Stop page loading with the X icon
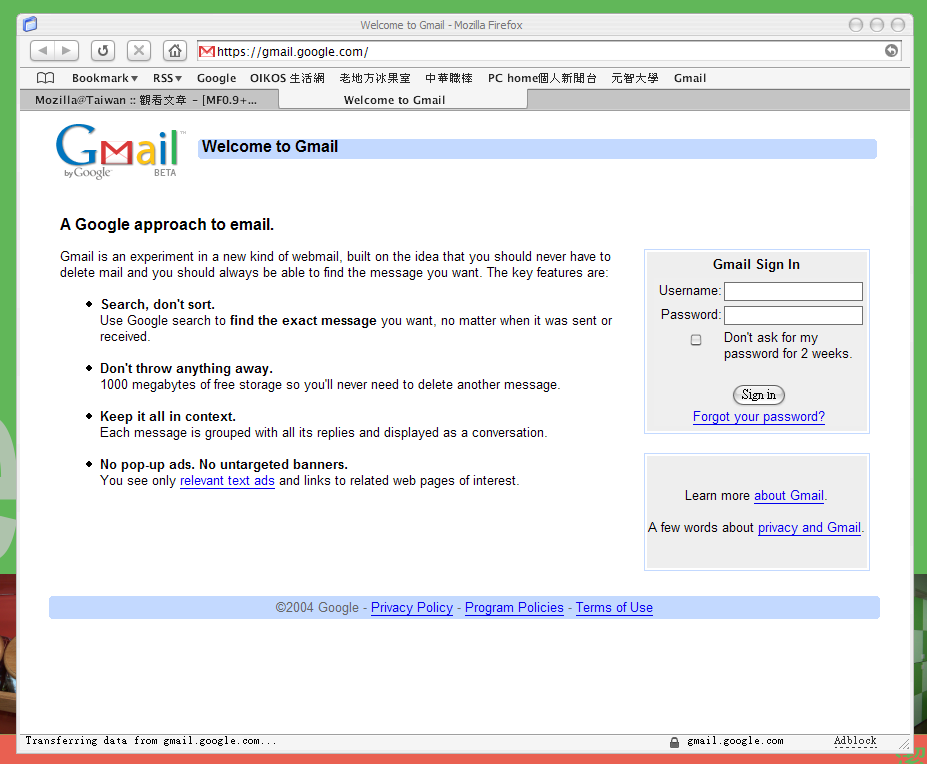Screen dimensions: 927x764 click(139, 51)
